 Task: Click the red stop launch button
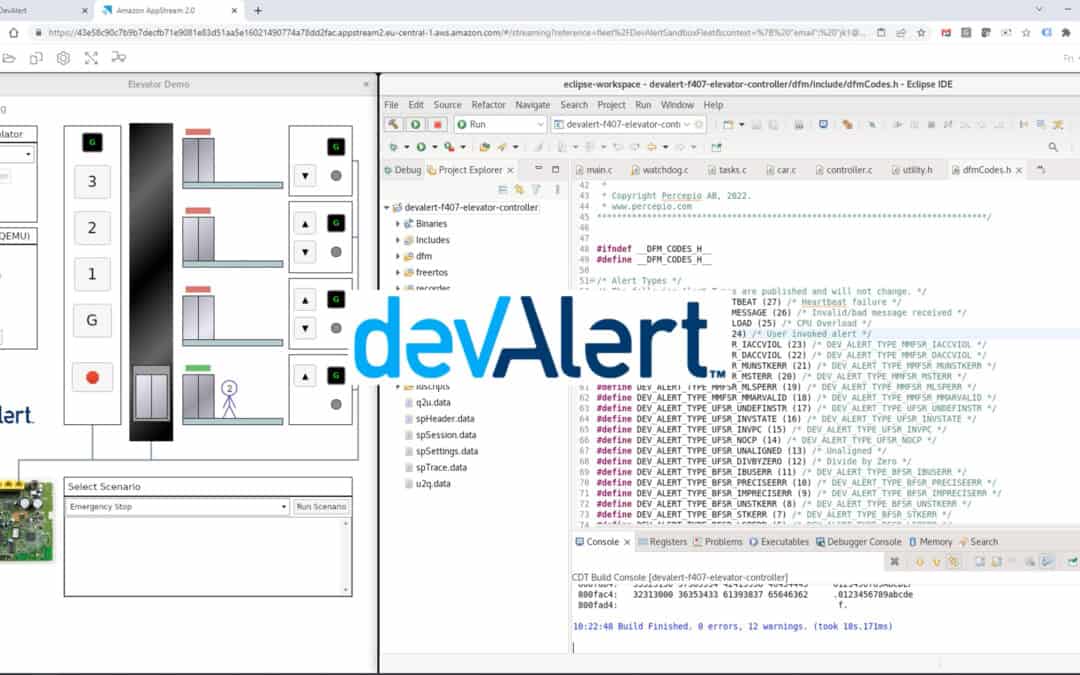coord(437,125)
